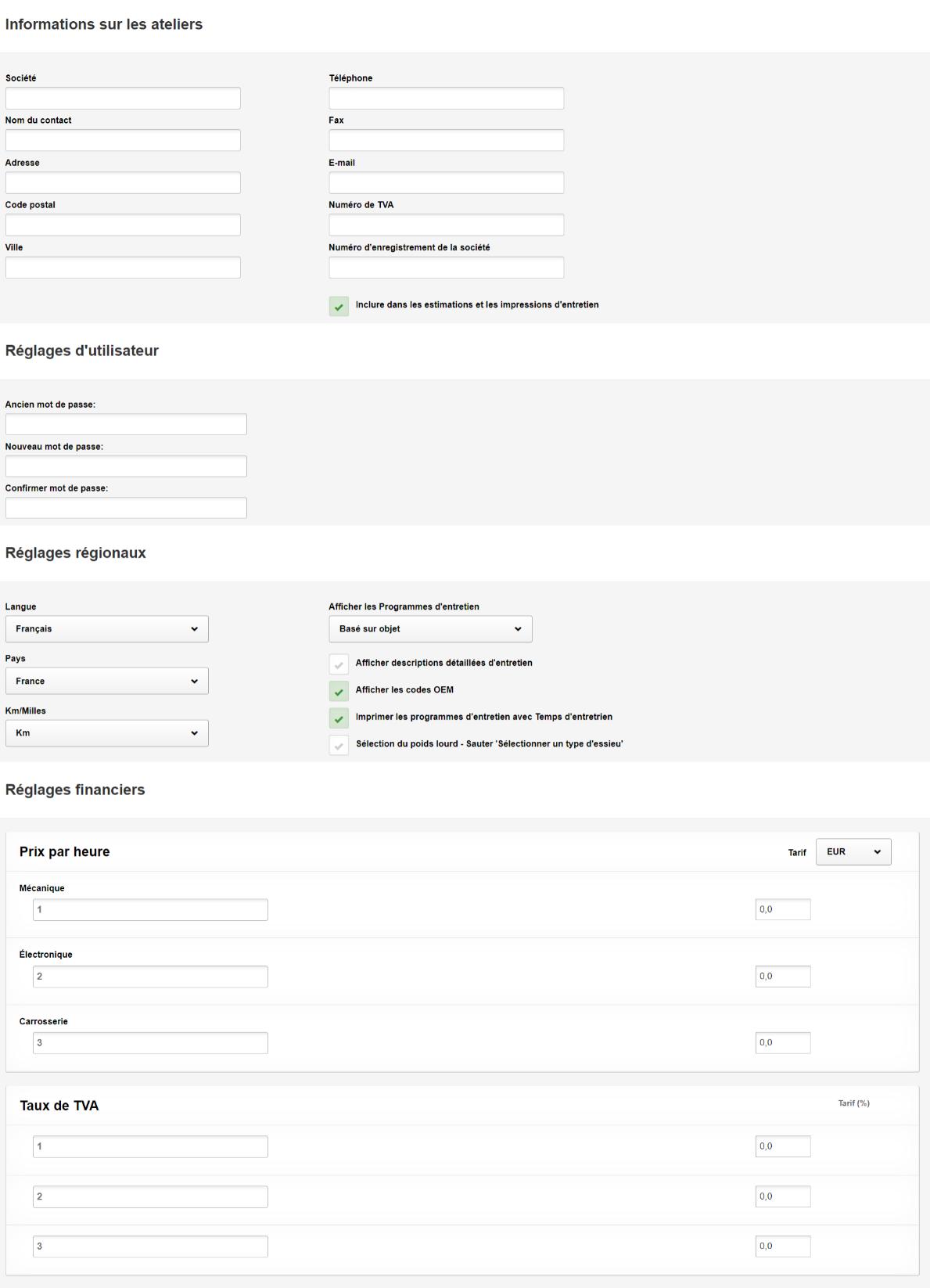The height and width of the screenshot is (1288, 930).
Task: Toggle 'Imprimer les programmes d'entretien' checkbox
Action: click(339, 718)
